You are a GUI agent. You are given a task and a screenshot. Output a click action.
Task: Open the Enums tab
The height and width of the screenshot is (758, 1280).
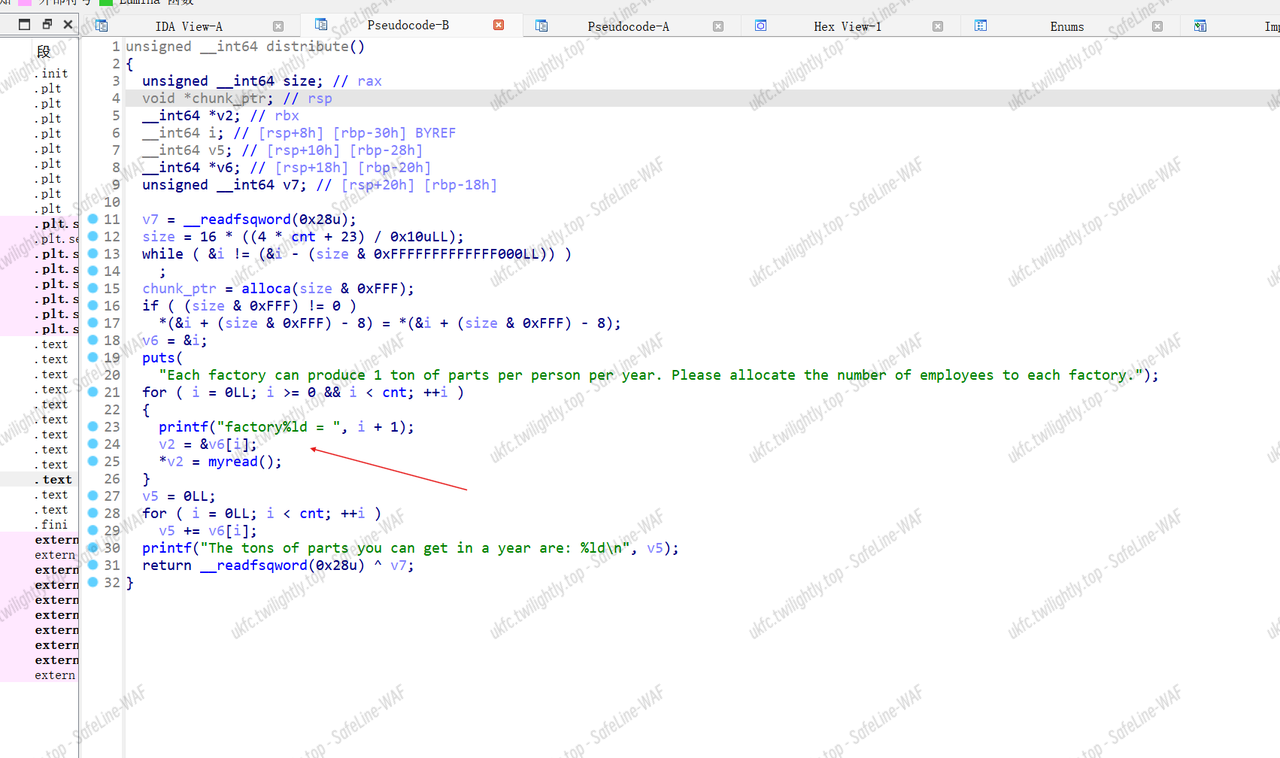click(x=1066, y=27)
